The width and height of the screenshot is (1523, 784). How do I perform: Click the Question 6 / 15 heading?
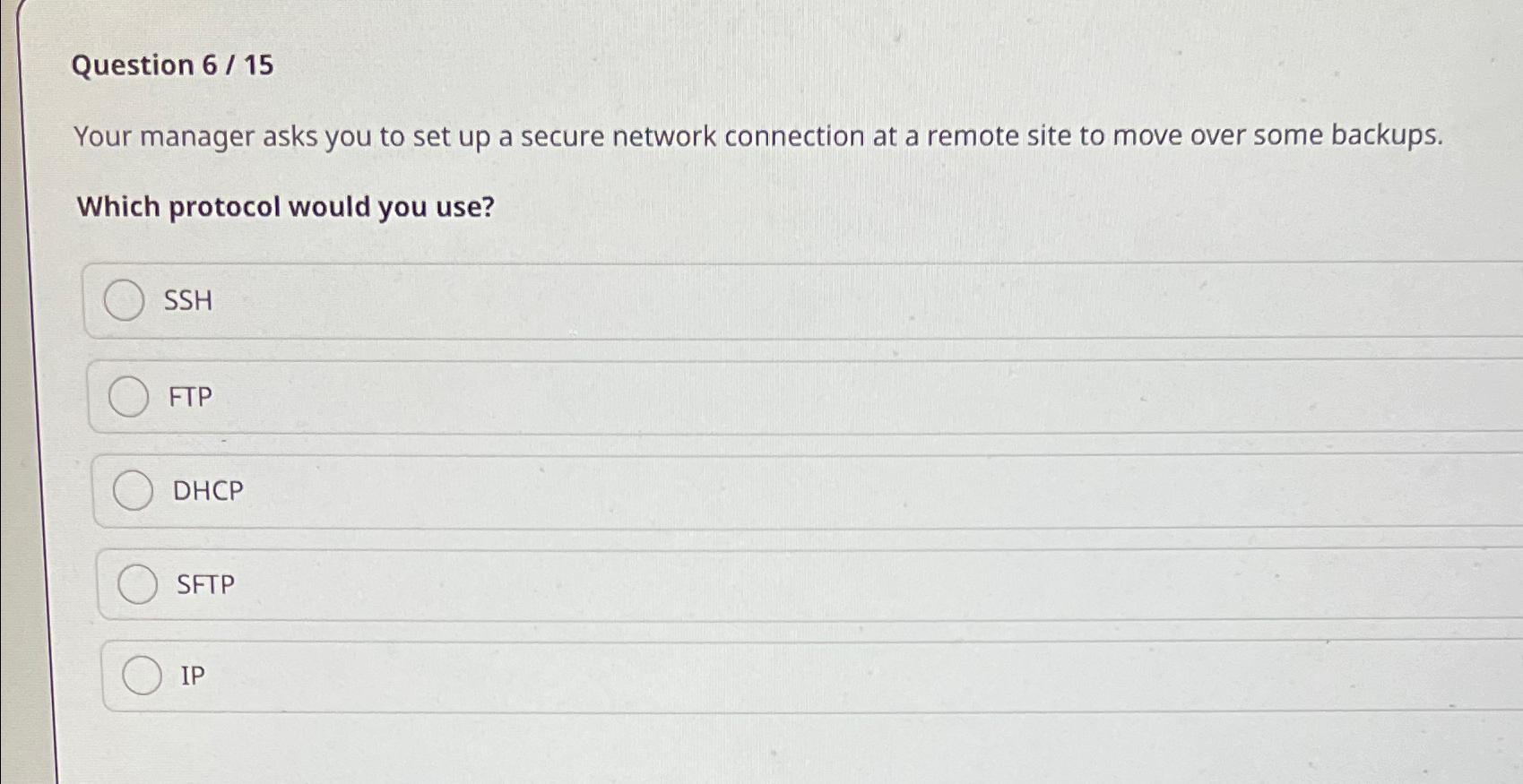[176, 66]
